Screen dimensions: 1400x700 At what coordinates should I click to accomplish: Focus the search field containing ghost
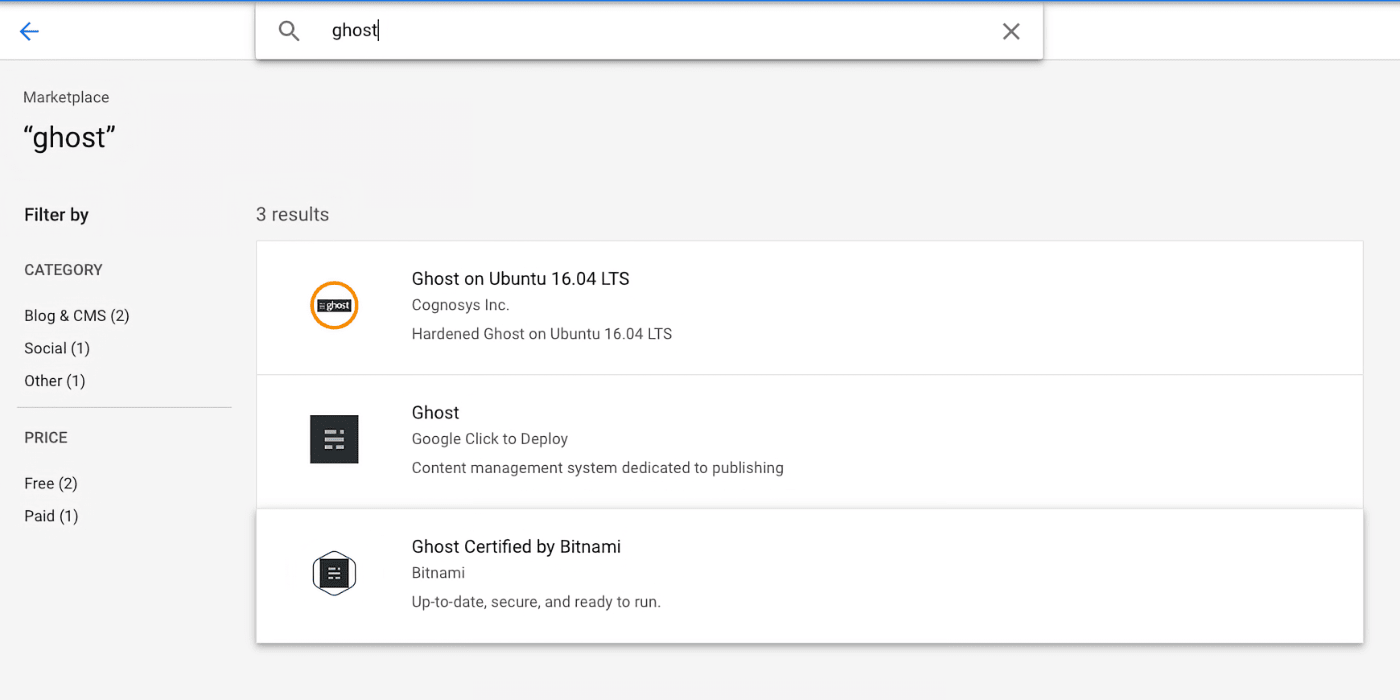tap(650, 31)
